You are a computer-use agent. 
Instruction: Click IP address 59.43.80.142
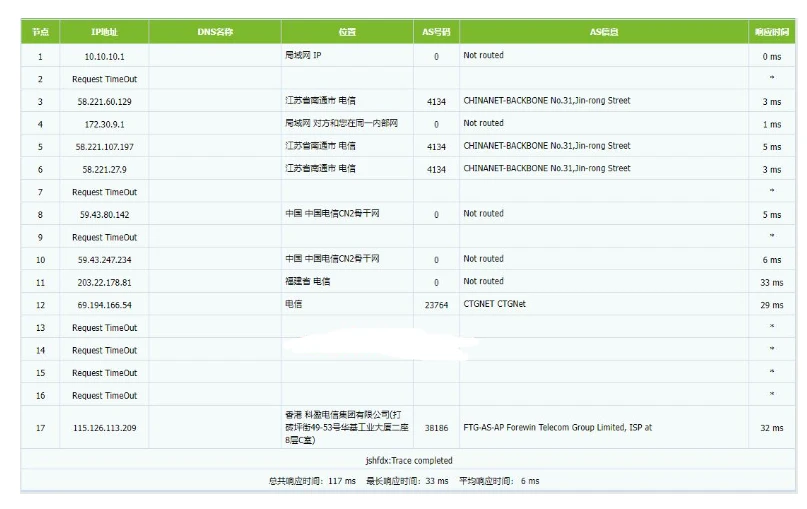click(104, 214)
